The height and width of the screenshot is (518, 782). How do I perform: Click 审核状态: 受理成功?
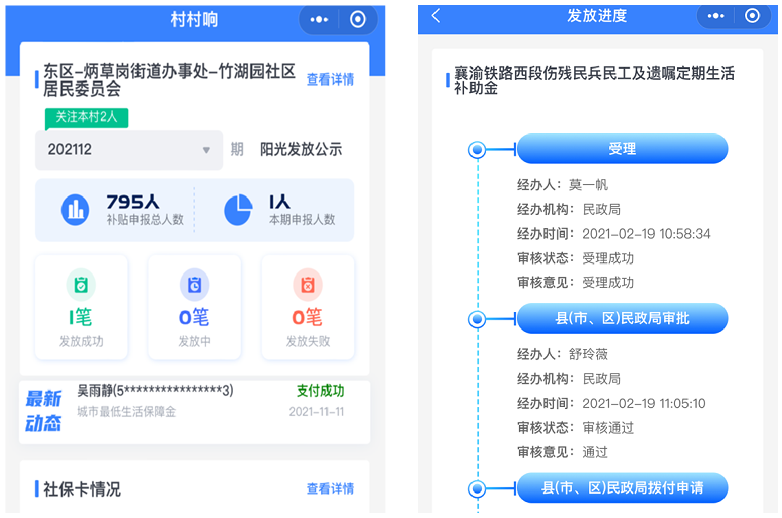point(575,258)
